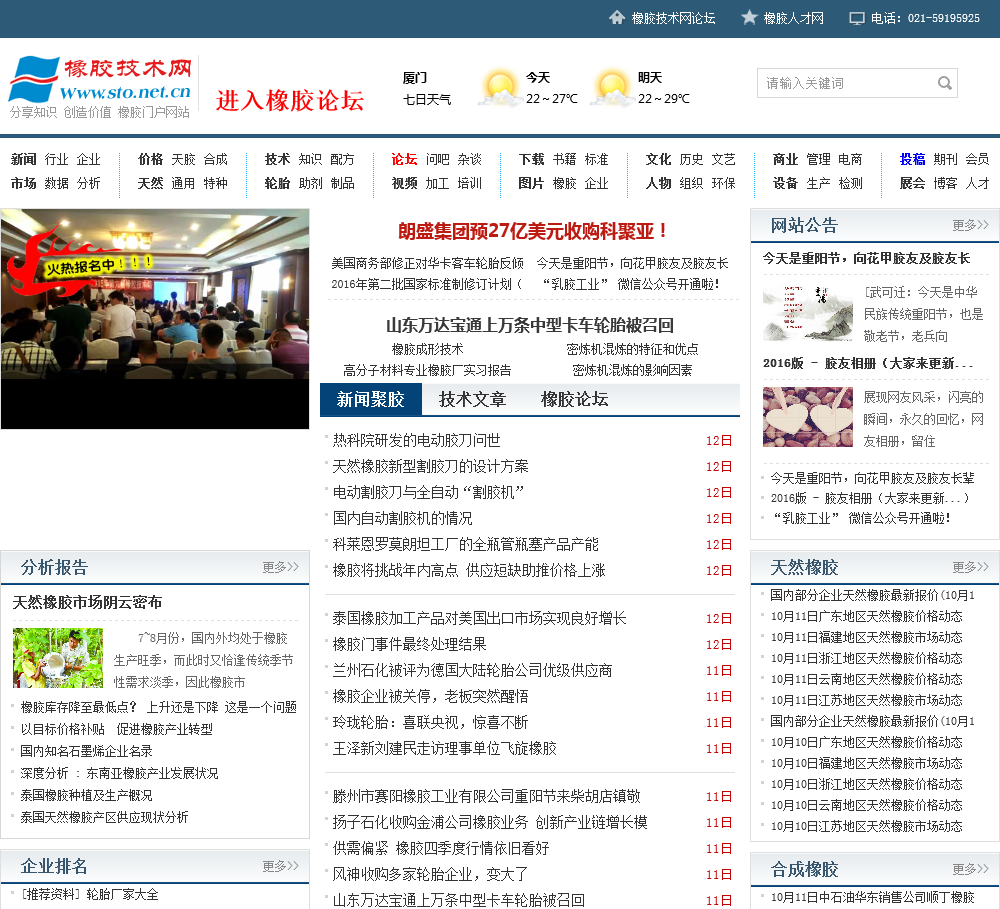Open 国内知名石墨烯企业名录 link

(x=87, y=751)
